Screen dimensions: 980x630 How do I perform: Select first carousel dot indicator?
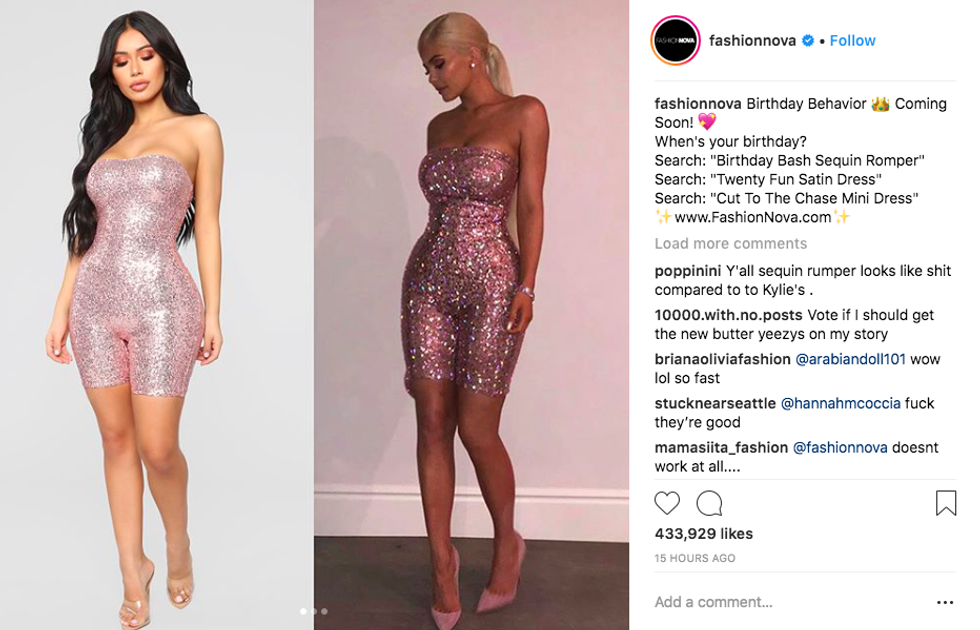(x=304, y=611)
